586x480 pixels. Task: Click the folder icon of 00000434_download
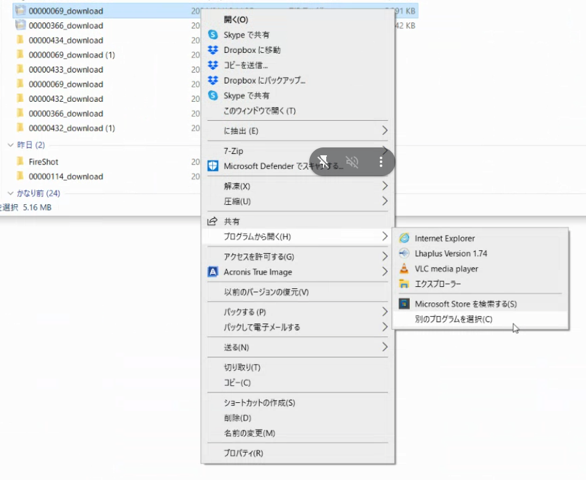click(20, 40)
